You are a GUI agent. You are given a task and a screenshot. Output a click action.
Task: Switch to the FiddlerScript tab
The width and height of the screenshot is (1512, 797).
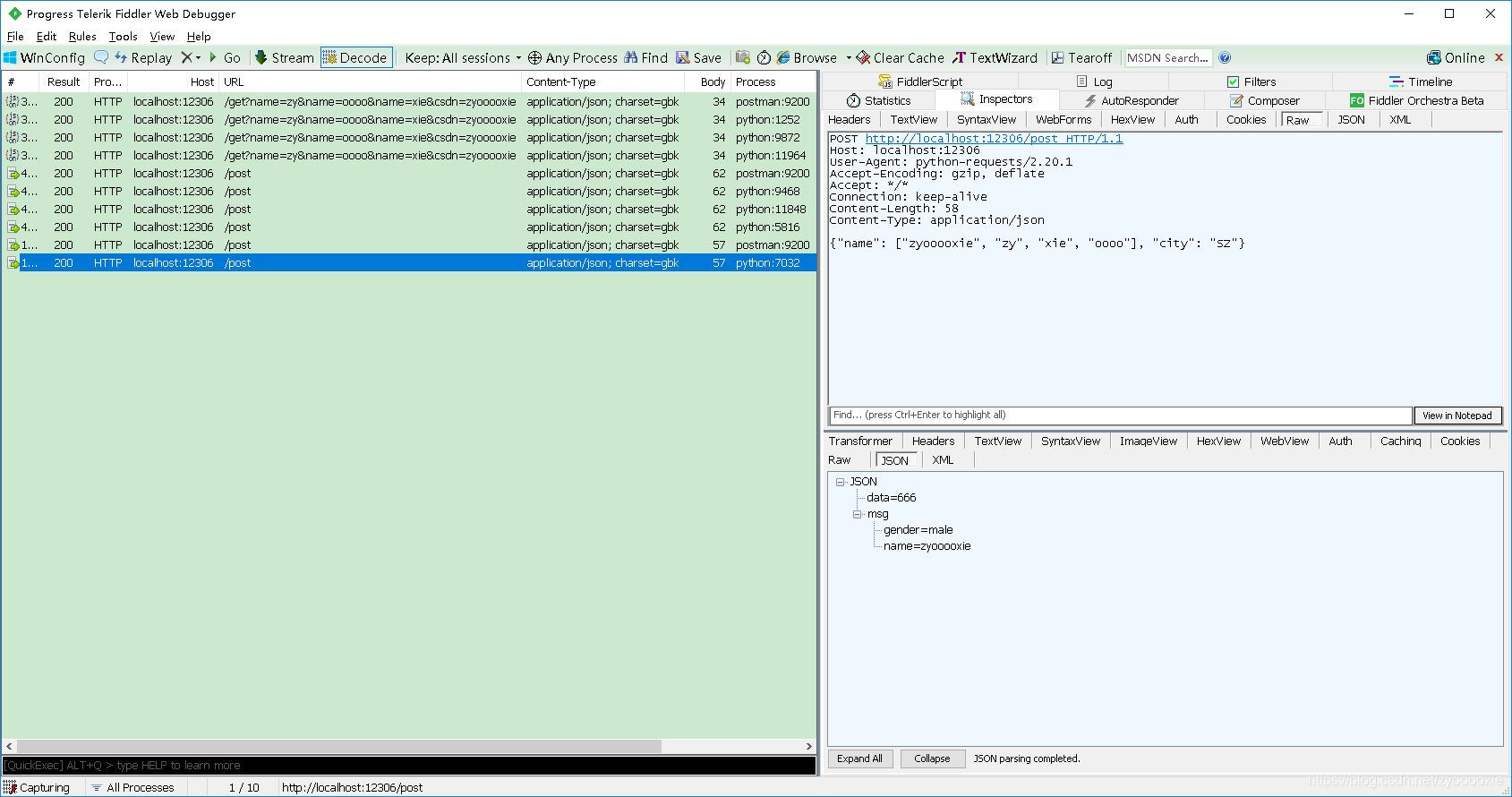tap(920, 81)
